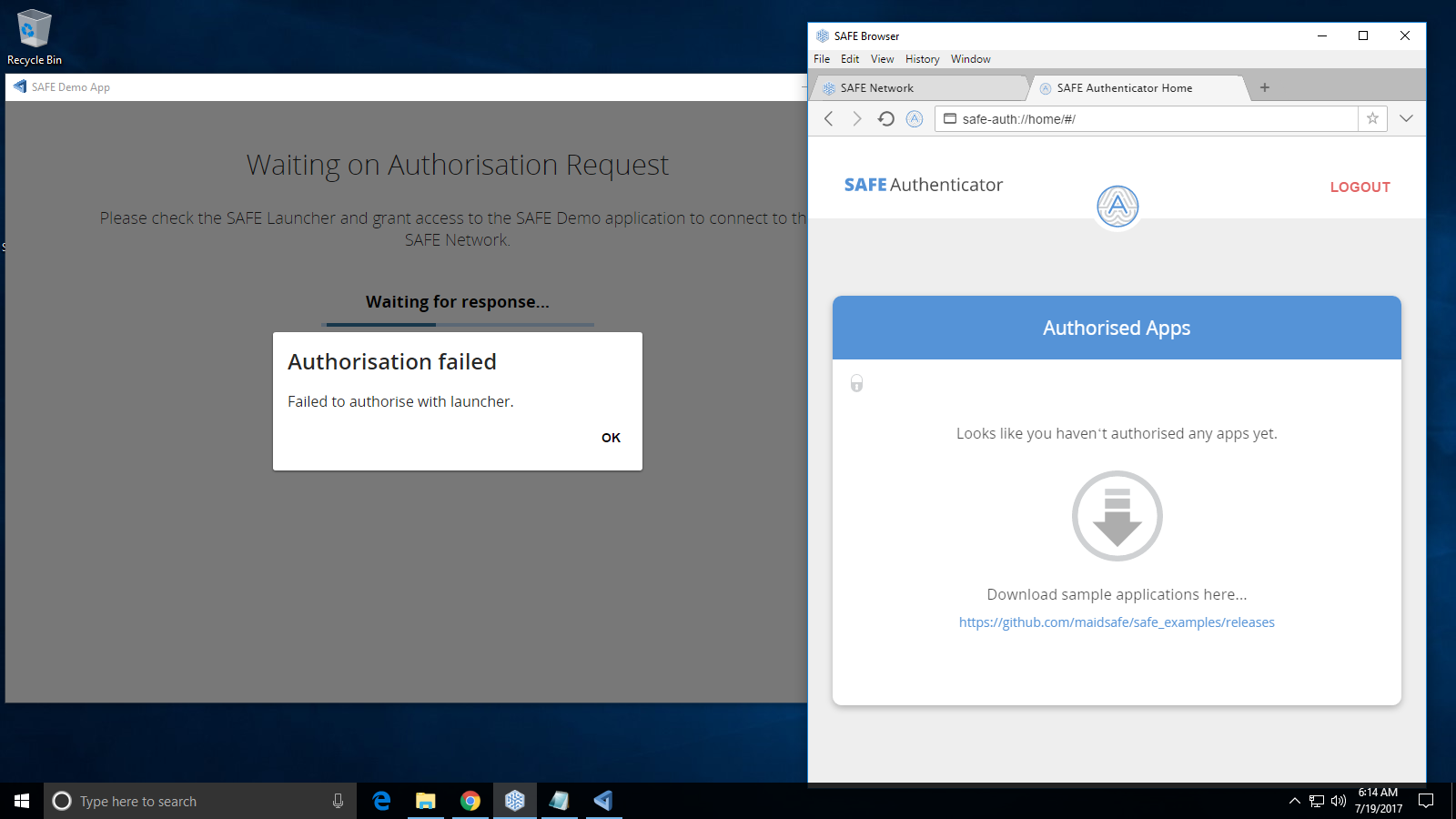
Task: Launch Microsoft Edge from the taskbar
Action: point(381,801)
